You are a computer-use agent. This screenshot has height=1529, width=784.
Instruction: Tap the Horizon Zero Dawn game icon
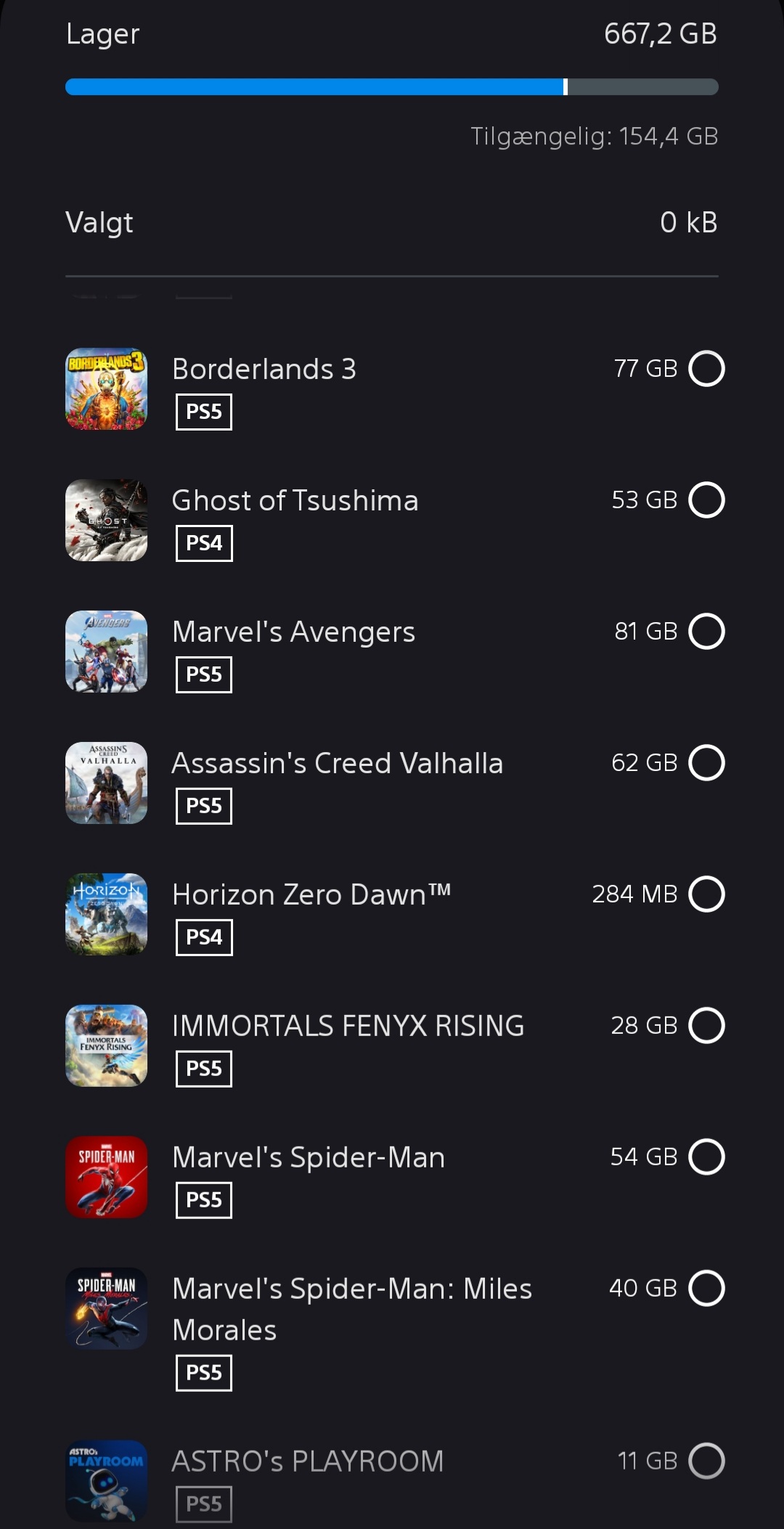click(x=106, y=914)
